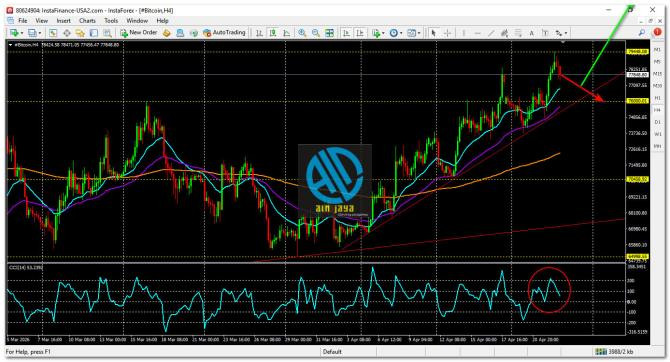Viewport: 670px width, 362px height.
Task: Open the File menu
Action: tap(22, 21)
